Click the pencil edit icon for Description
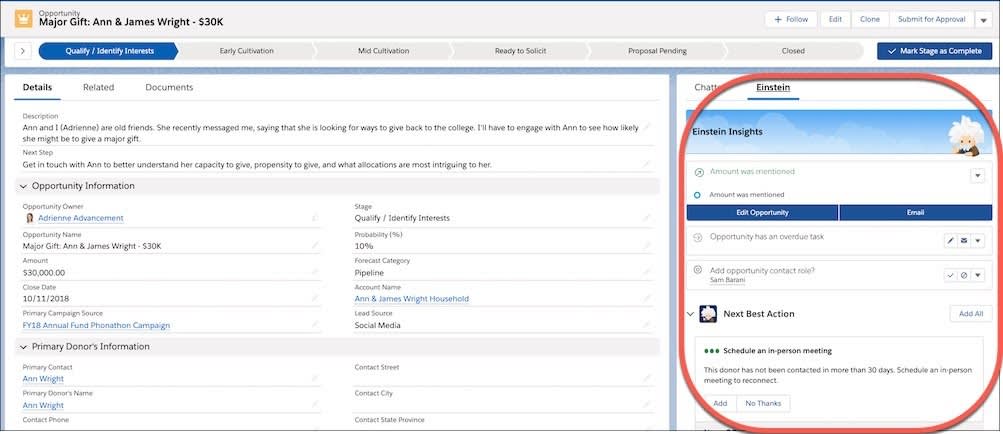The height and width of the screenshot is (434, 1003). tap(646, 127)
